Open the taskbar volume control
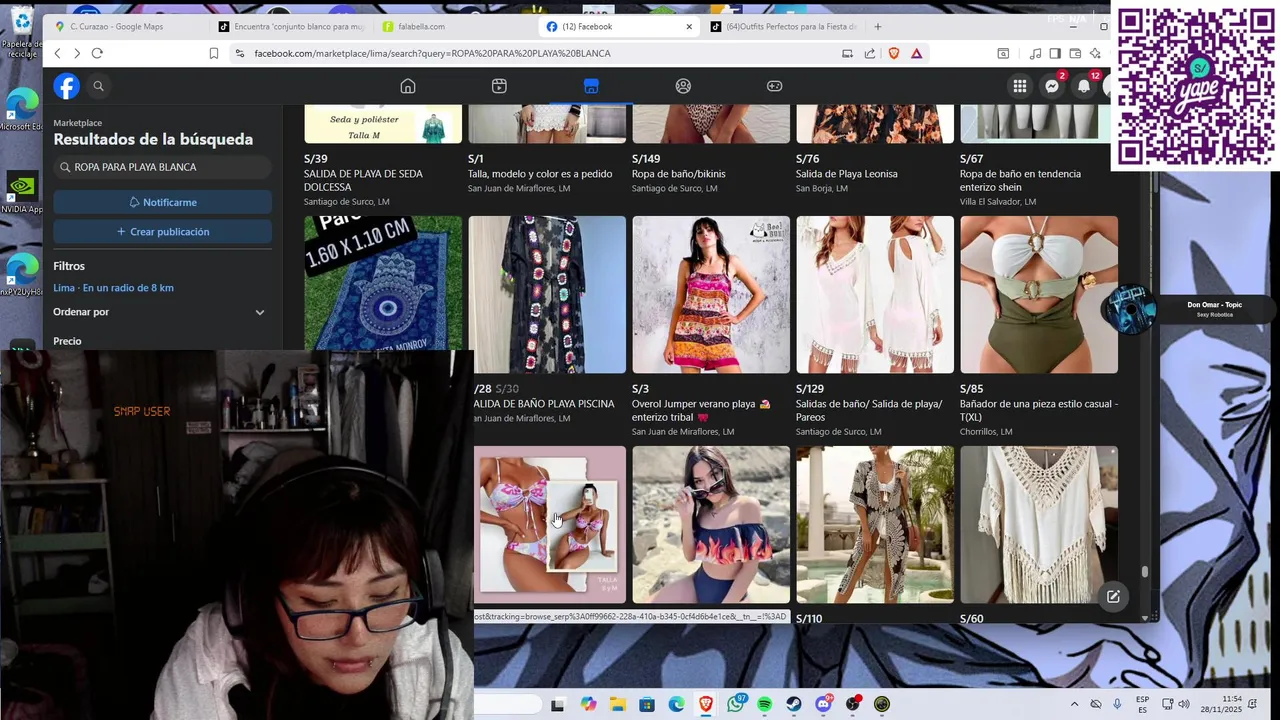The width and height of the screenshot is (1280, 720). coord(1184,704)
